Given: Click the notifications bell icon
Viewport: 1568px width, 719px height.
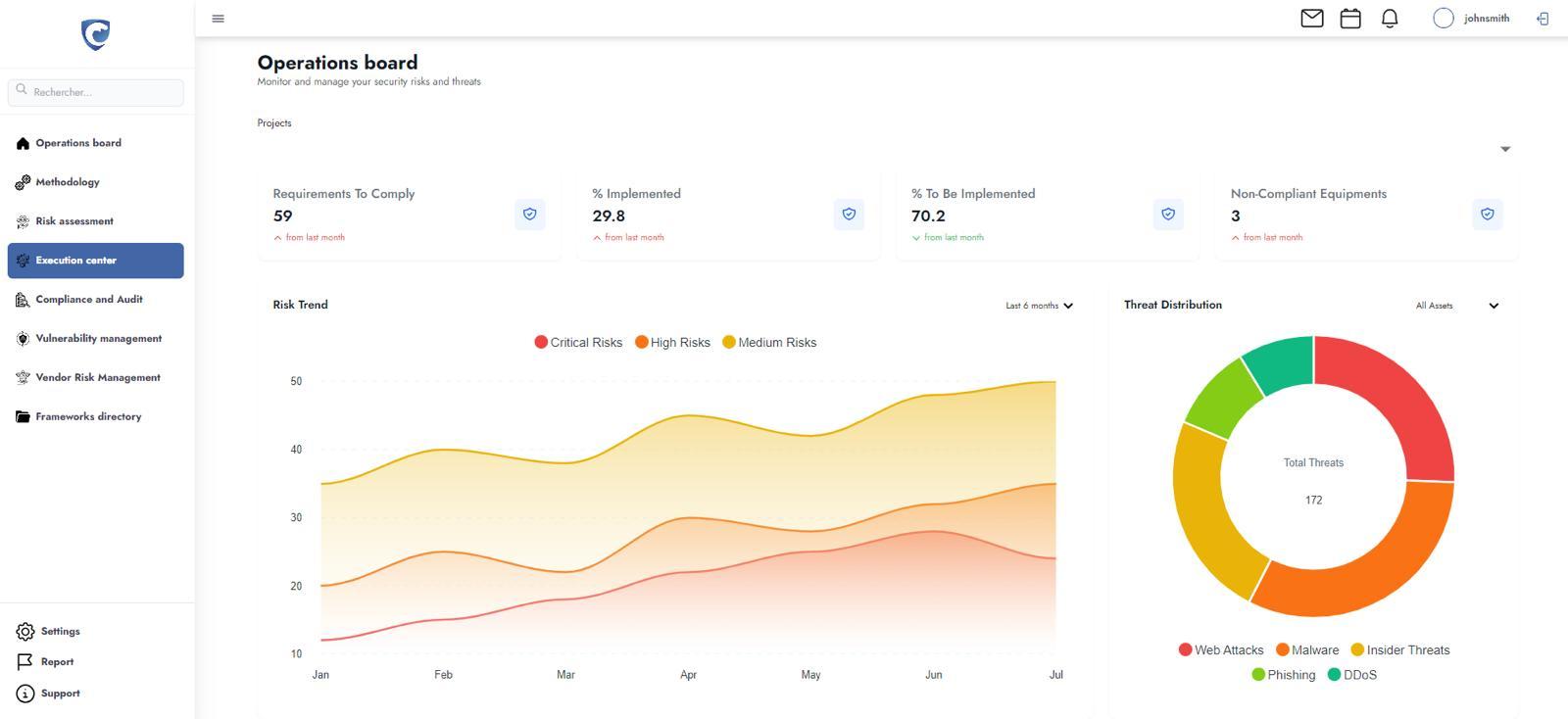Looking at the screenshot, I should [x=1389, y=19].
